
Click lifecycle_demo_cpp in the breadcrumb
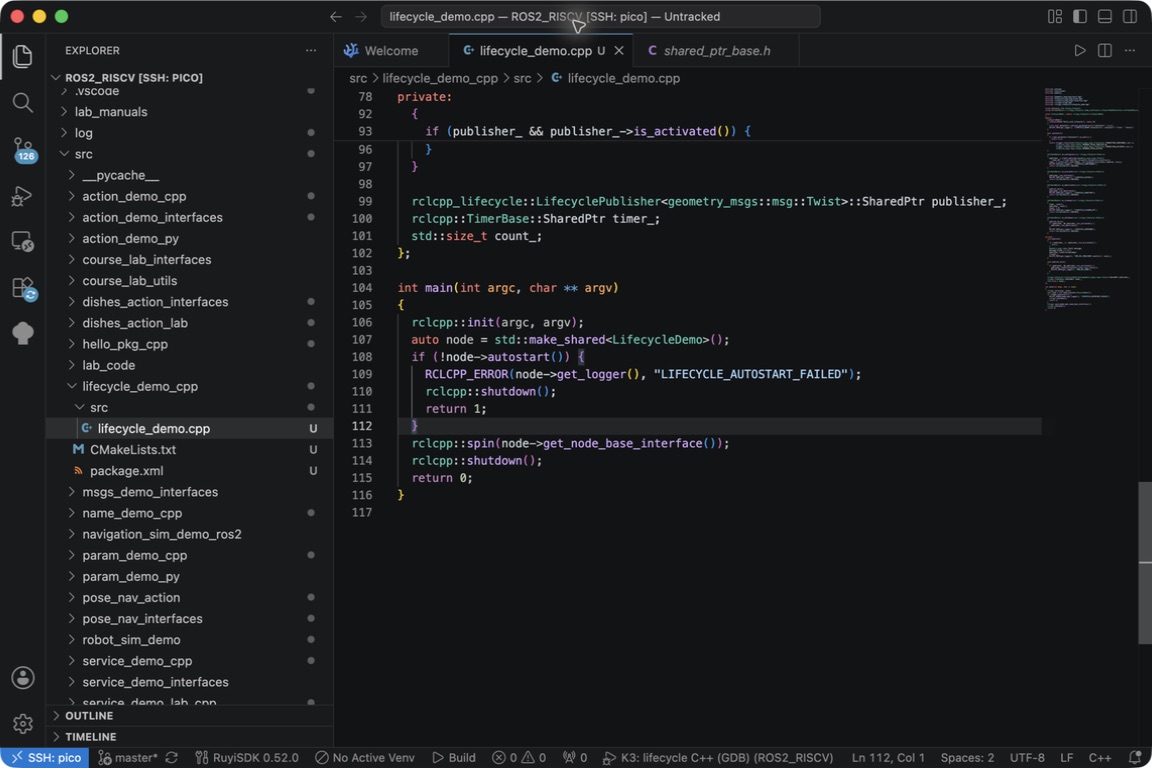pyautogui.click(x=440, y=78)
